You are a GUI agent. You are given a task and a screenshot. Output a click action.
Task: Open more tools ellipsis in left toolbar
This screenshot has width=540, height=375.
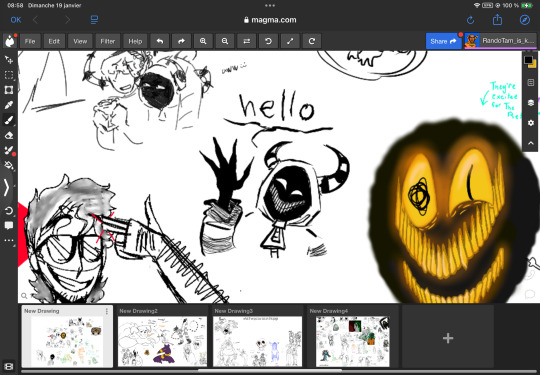click(x=9, y=240)
